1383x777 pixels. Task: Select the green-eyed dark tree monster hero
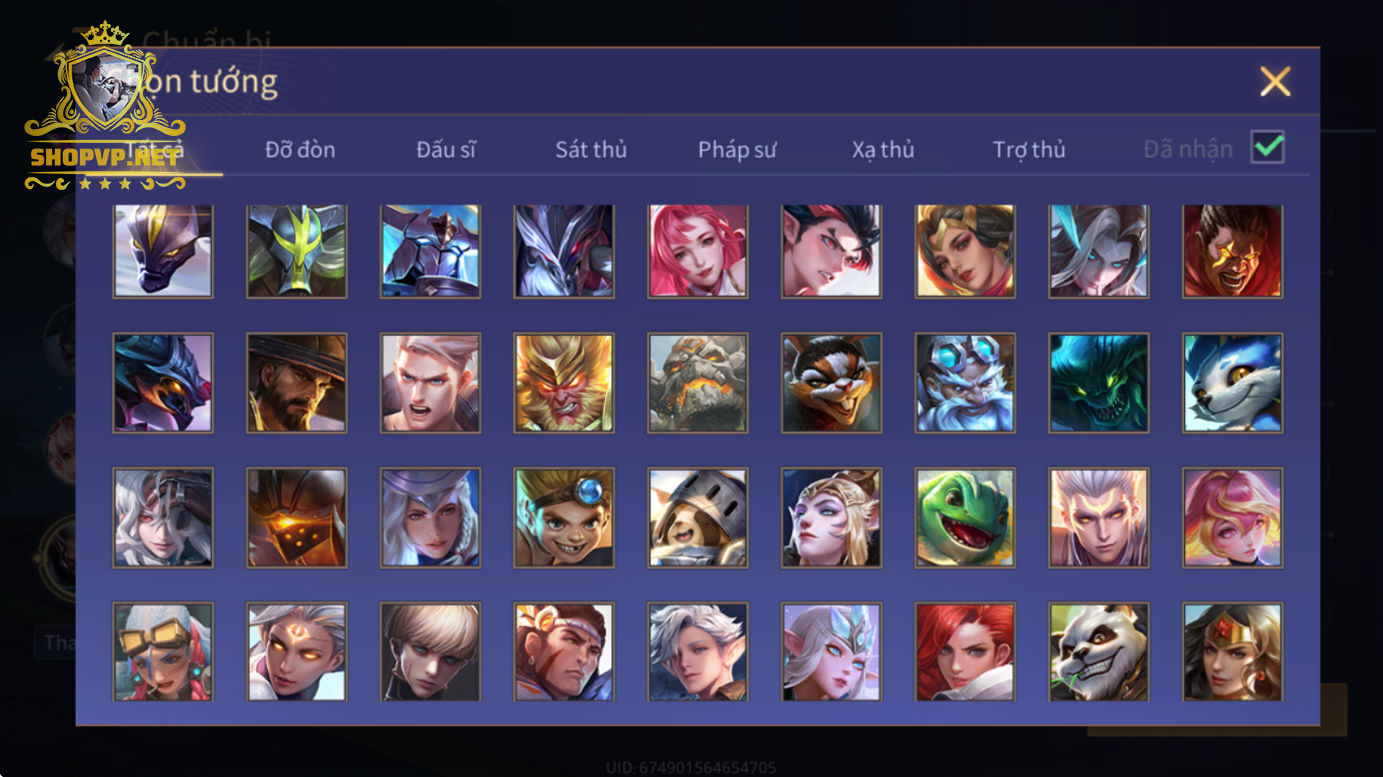coord(1099,383)
